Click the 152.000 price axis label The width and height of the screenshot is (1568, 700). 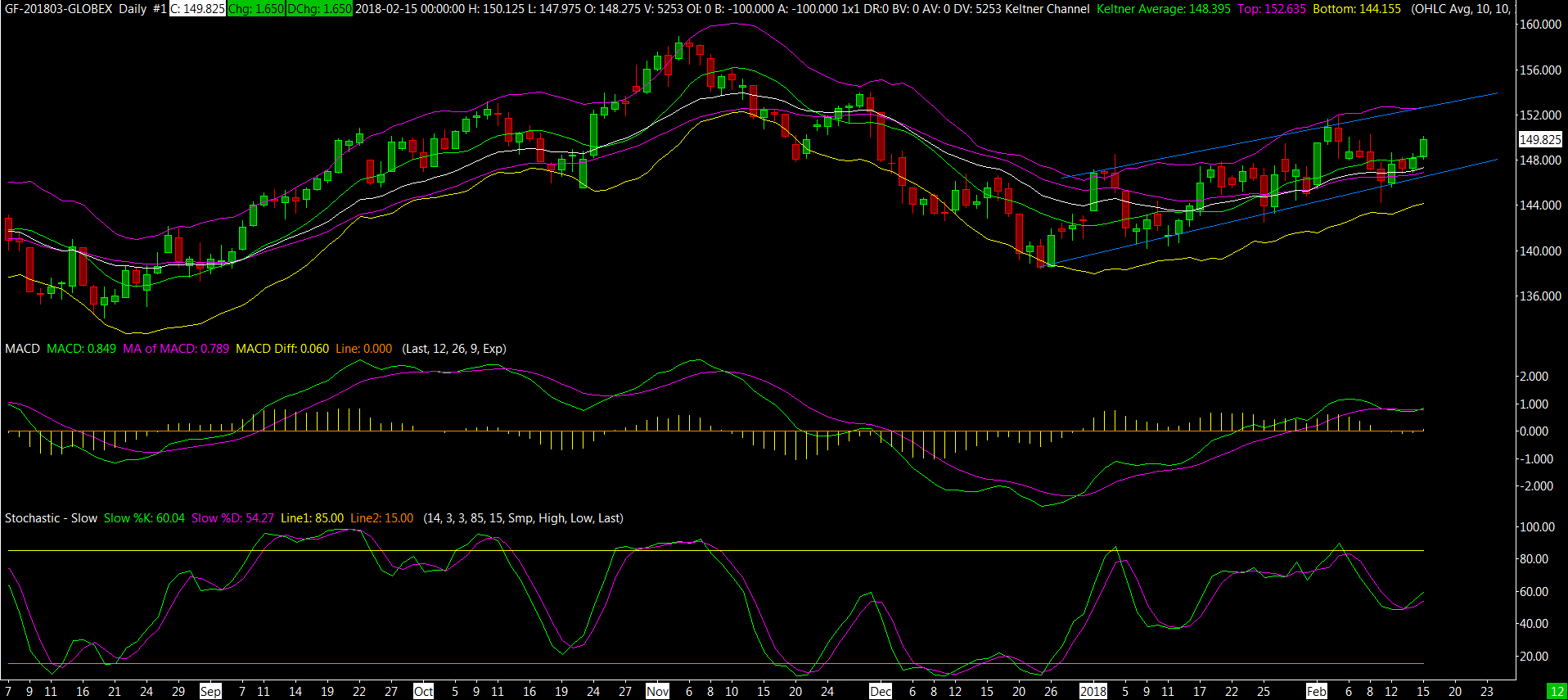(1540, 115)
